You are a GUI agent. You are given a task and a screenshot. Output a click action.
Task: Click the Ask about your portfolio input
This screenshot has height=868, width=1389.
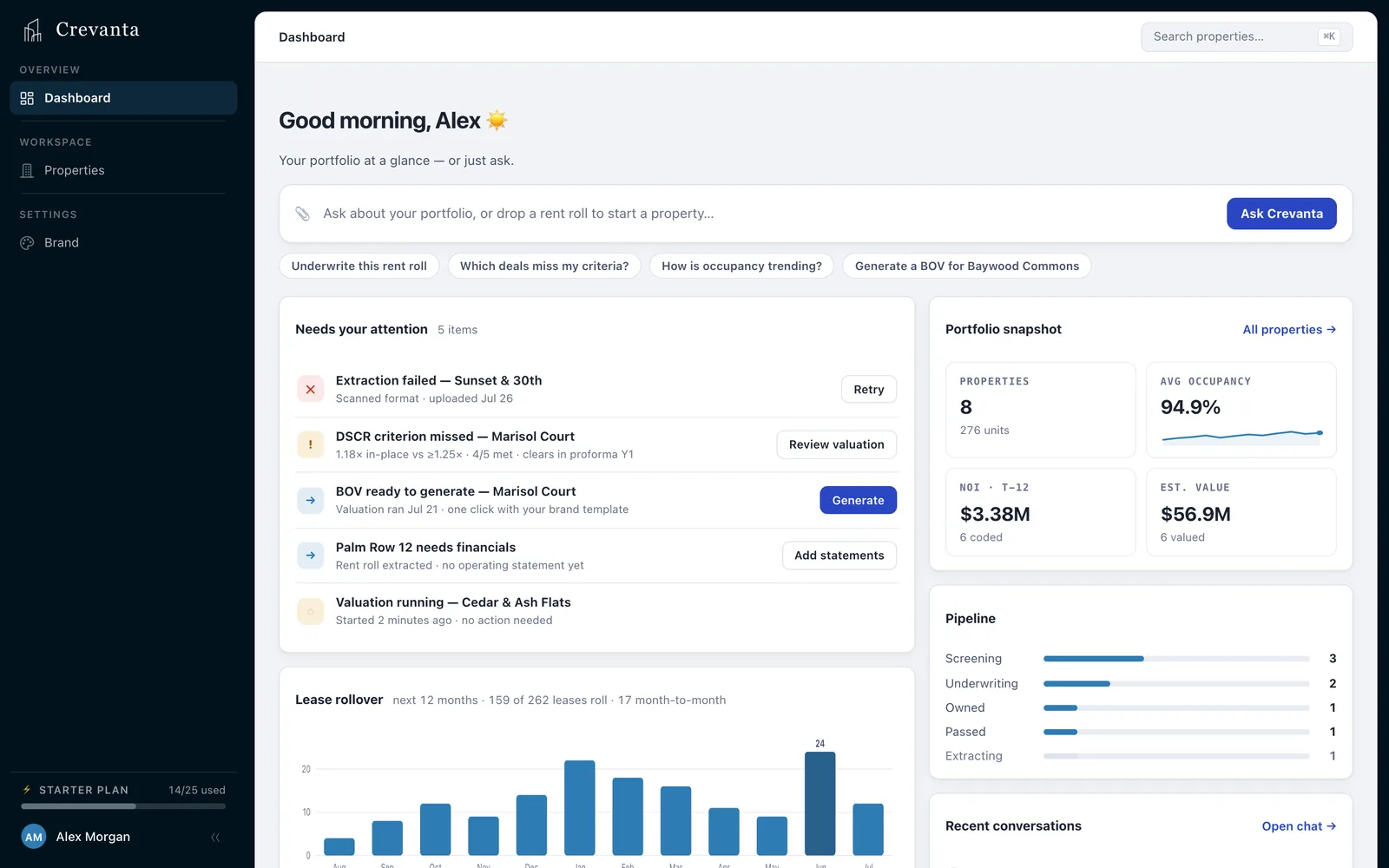click(x=764, y=214)
